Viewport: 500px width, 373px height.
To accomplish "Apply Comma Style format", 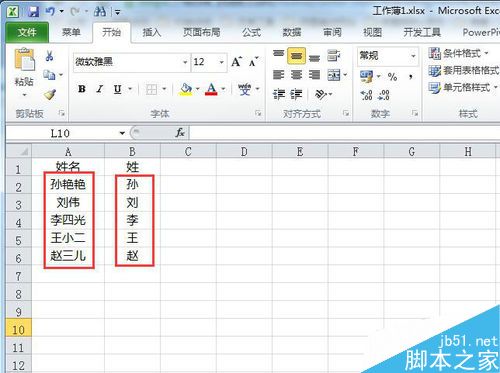I will click(x=411, y=77).
